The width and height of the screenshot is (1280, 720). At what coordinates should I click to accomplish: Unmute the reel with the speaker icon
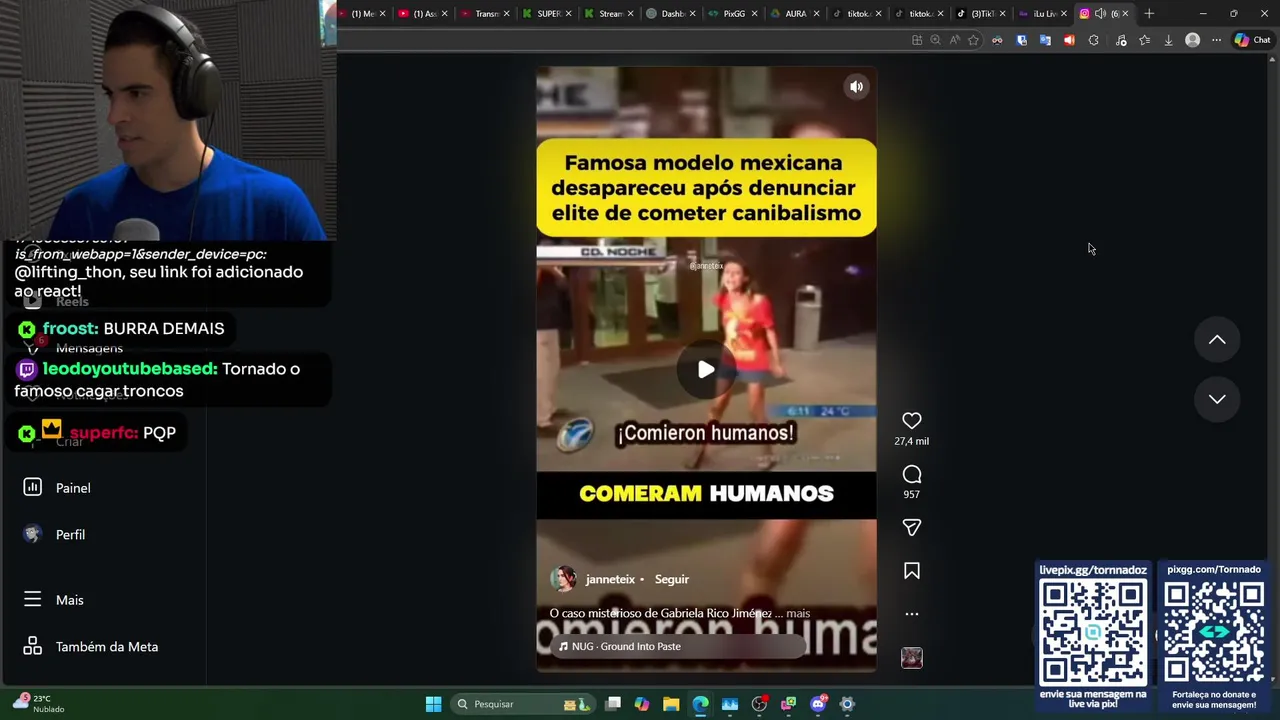(x=856, y=87)
